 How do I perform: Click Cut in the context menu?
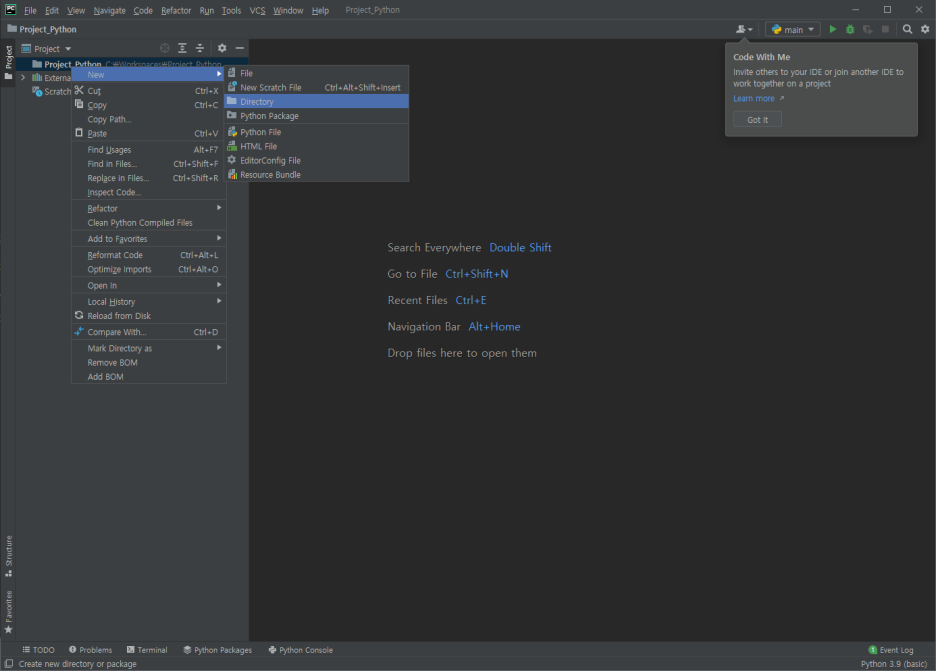(x=149, y=91)
